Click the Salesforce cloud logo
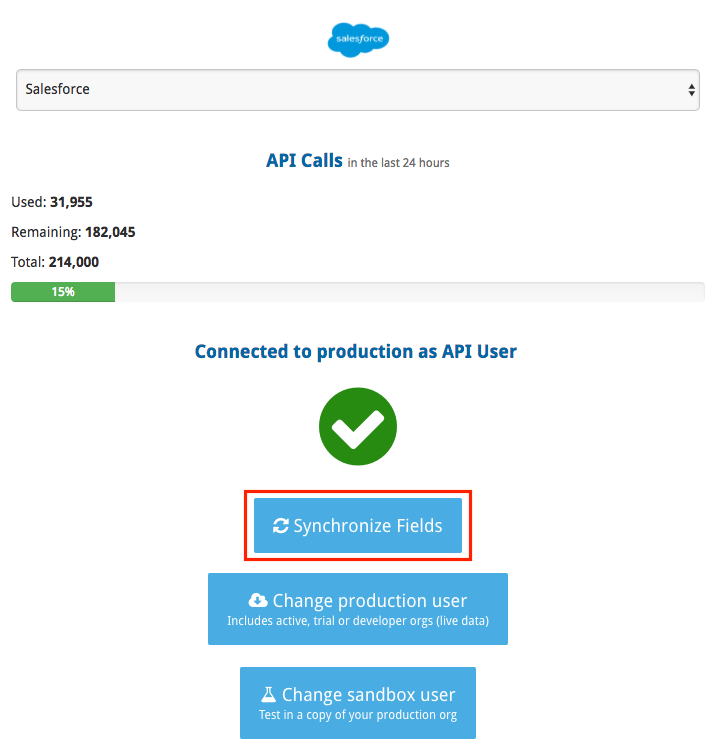This screenshot has width=711, height=751. pos(358,39)
